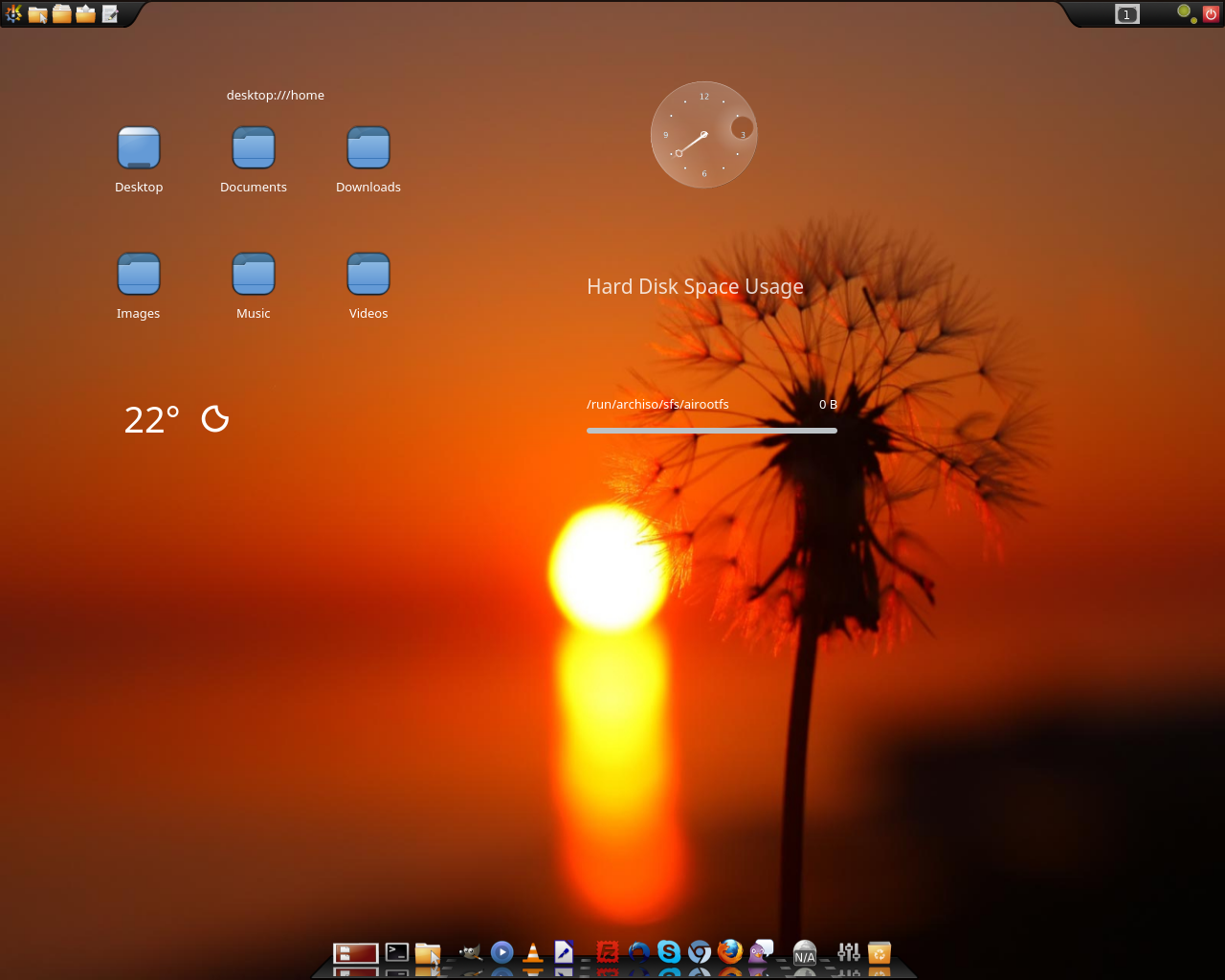Switch to virtual desktop 1 pager
1225x980 pixels.
tap(1127, 13)
